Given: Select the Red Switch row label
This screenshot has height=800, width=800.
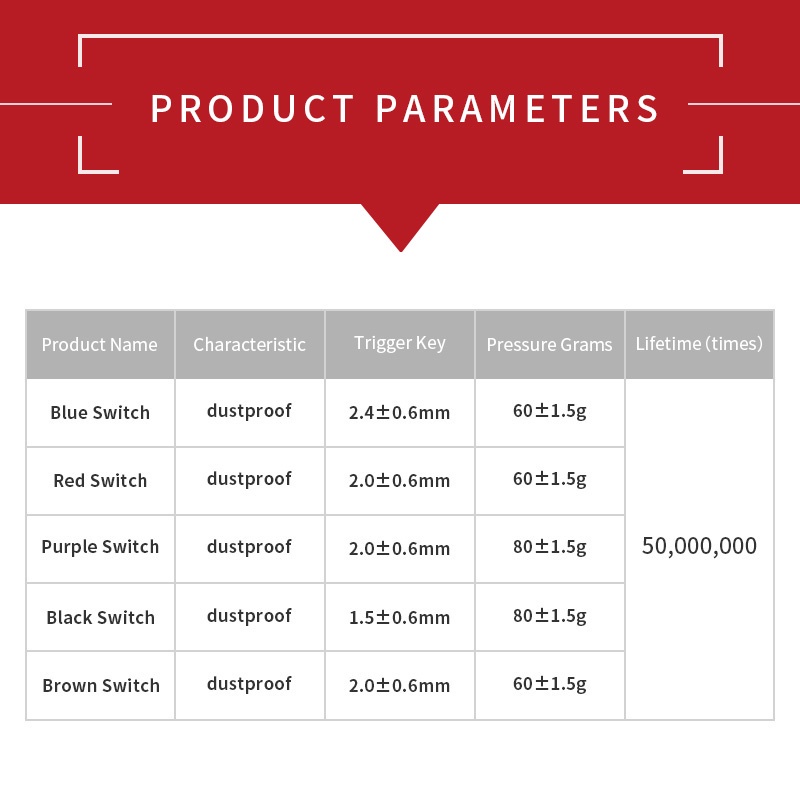Looking at the screenshot, I should pyautogui.click(x=100, y=481).
